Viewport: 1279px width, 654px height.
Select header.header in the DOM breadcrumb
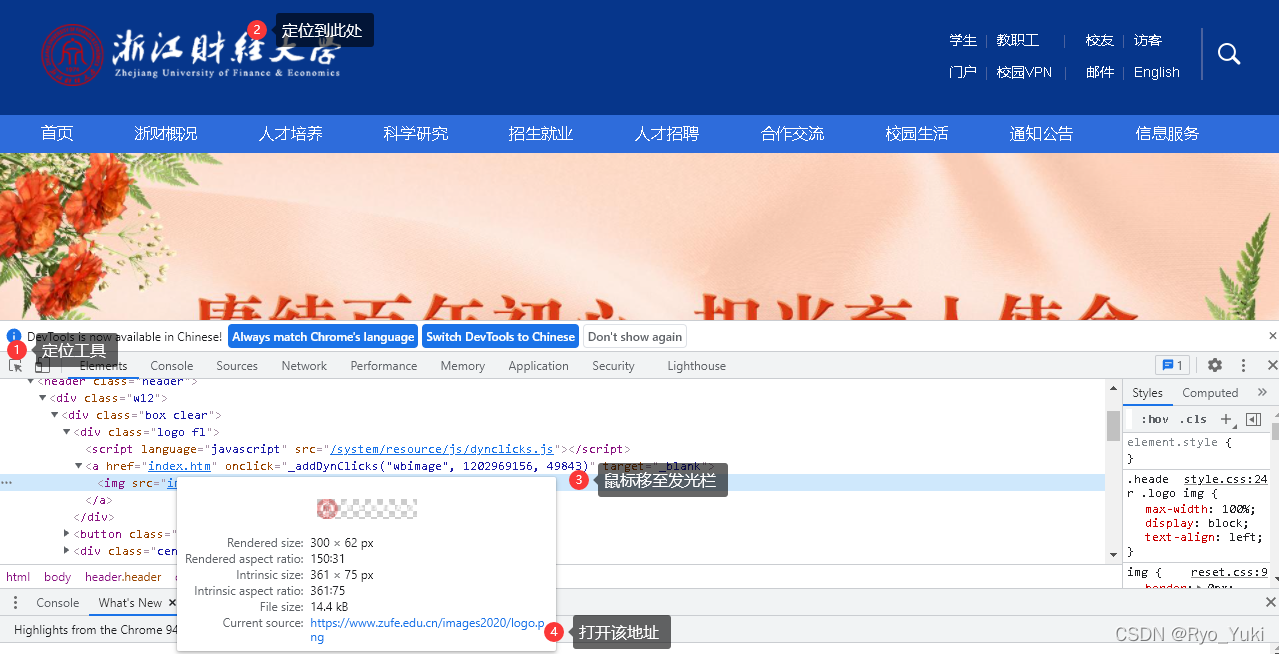pyautogui.click(x=123, y=577)
